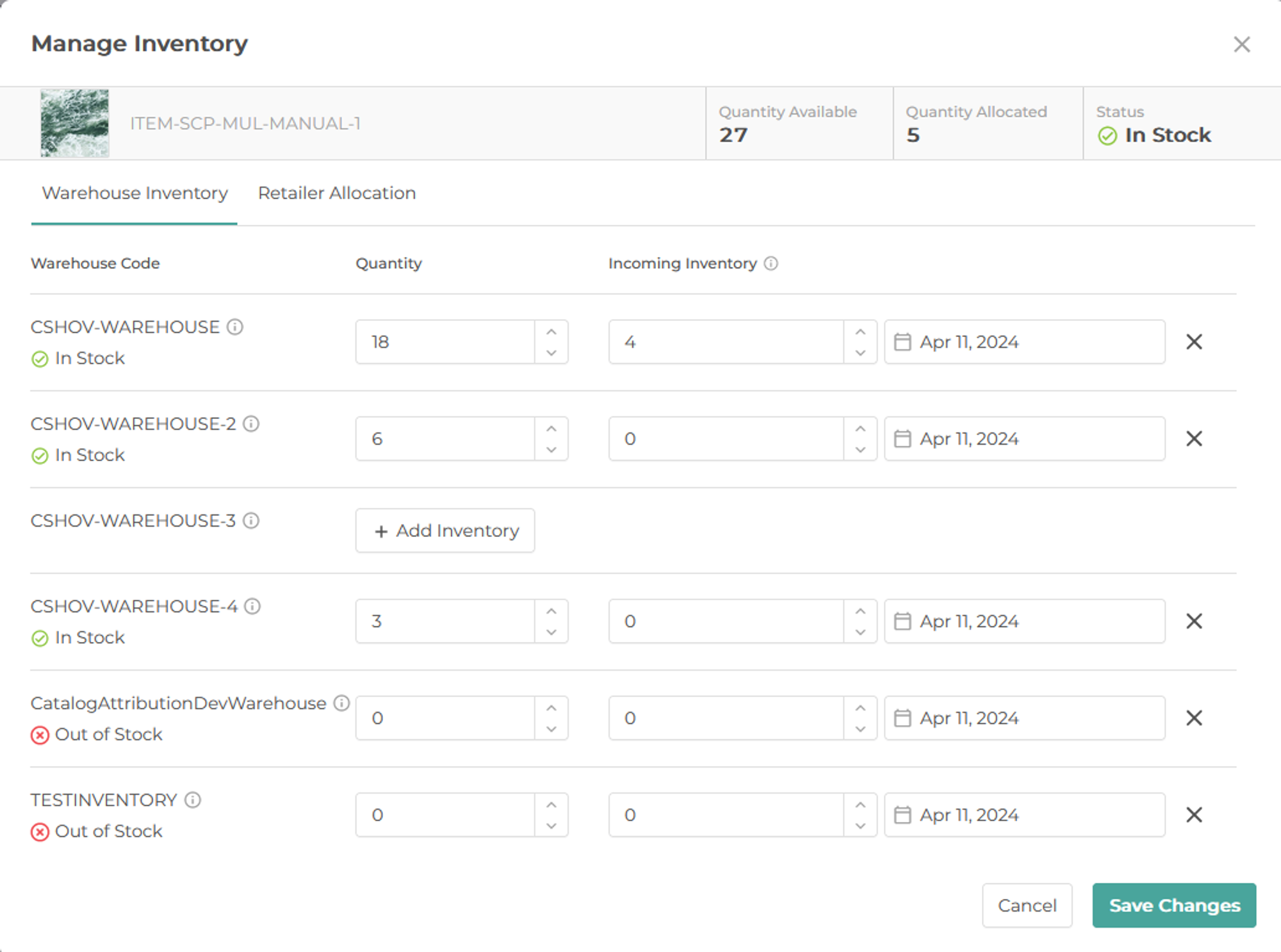The image size is (1281, 952).
Task: Click the Out of Stock icon for TESTINVENTORY
Action: [40, 831]
